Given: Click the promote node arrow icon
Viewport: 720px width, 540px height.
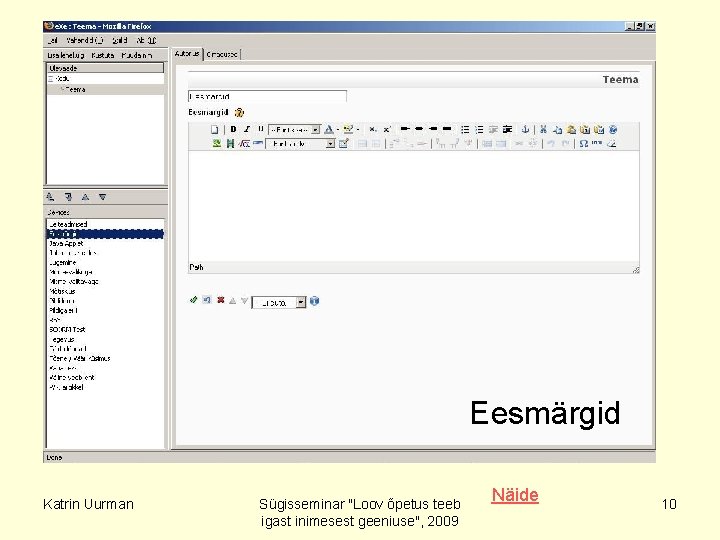Looking at the screenshot, I should point(50,197).
